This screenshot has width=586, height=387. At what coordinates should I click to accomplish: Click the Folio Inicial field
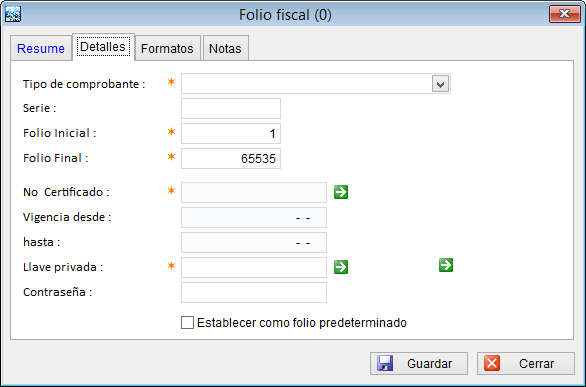[x=231, y=133]
